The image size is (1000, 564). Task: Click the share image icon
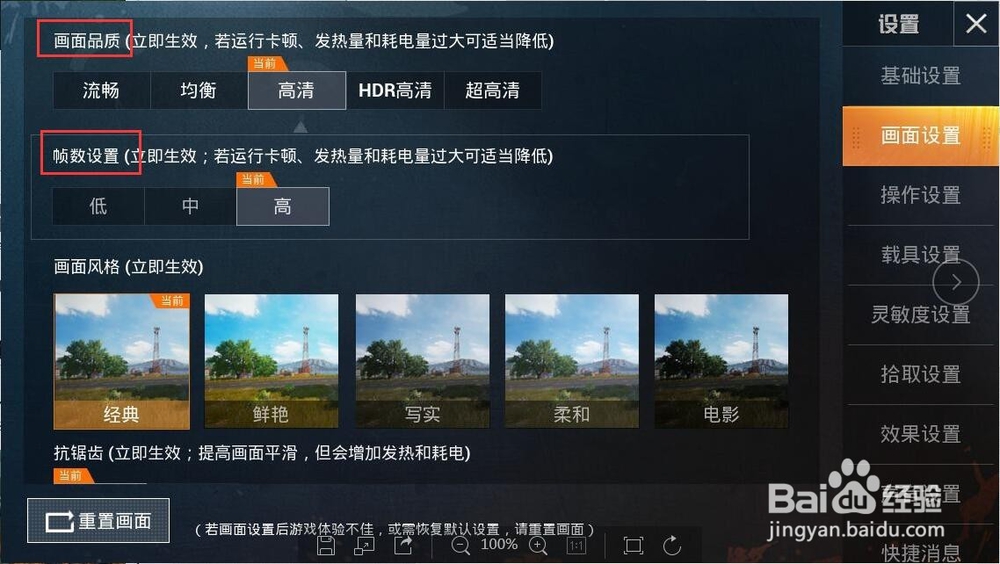404,545
